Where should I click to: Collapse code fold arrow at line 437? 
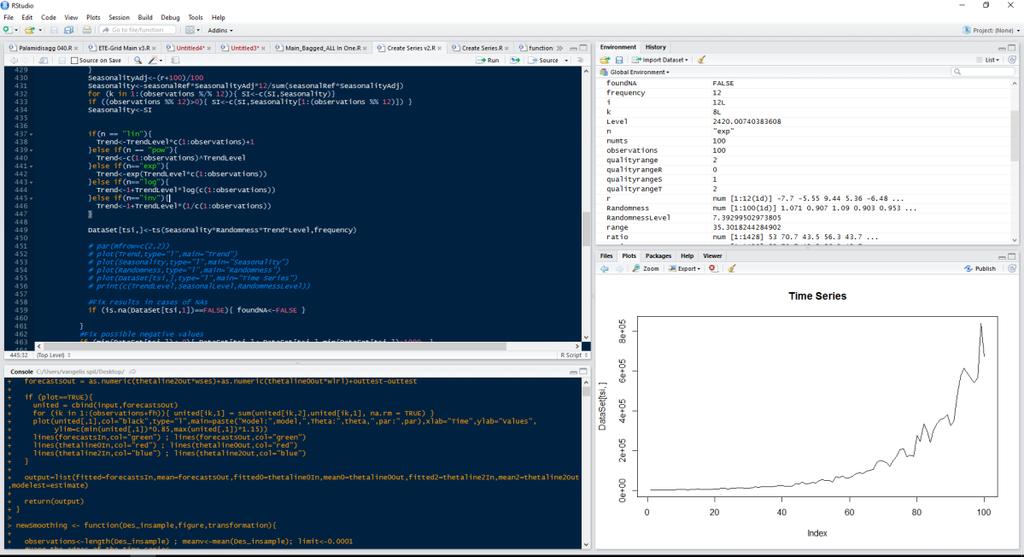click(31, 134)
